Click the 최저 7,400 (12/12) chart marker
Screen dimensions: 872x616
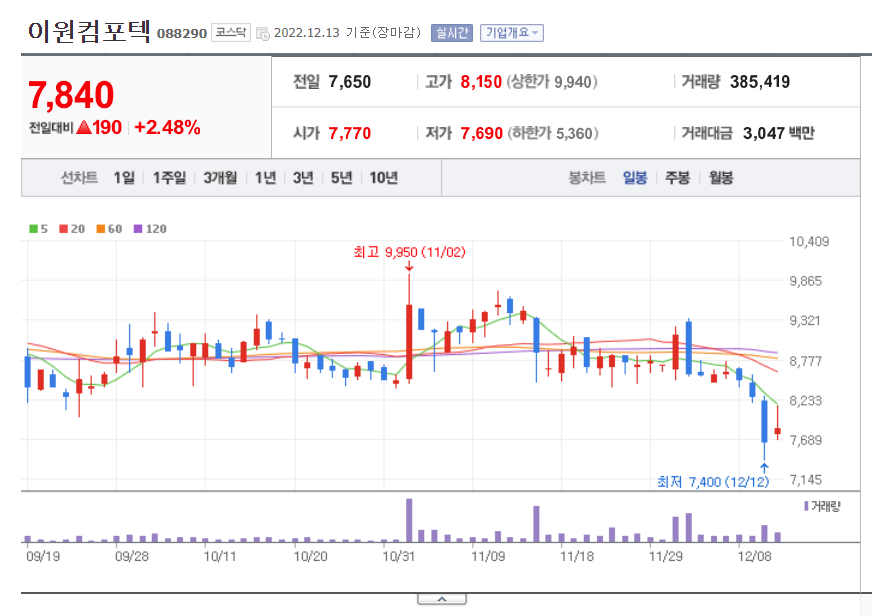click(713, 481)
